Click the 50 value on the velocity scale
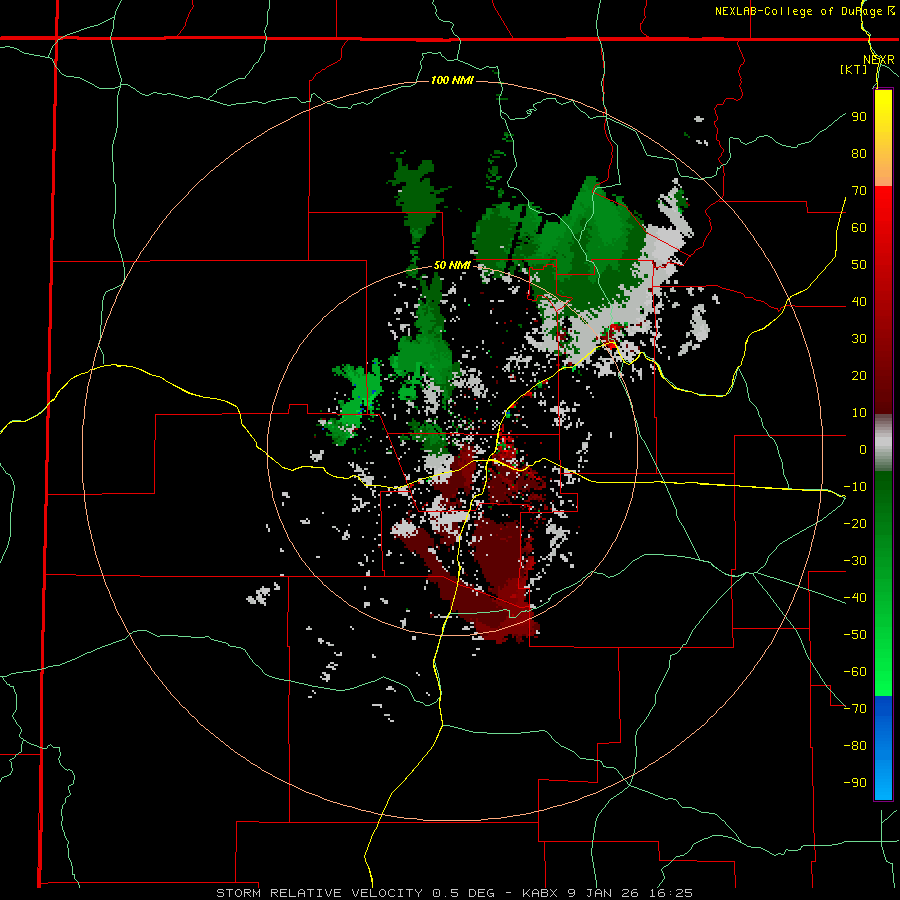The width and height of the screenshot is (900, 900). 859,265
